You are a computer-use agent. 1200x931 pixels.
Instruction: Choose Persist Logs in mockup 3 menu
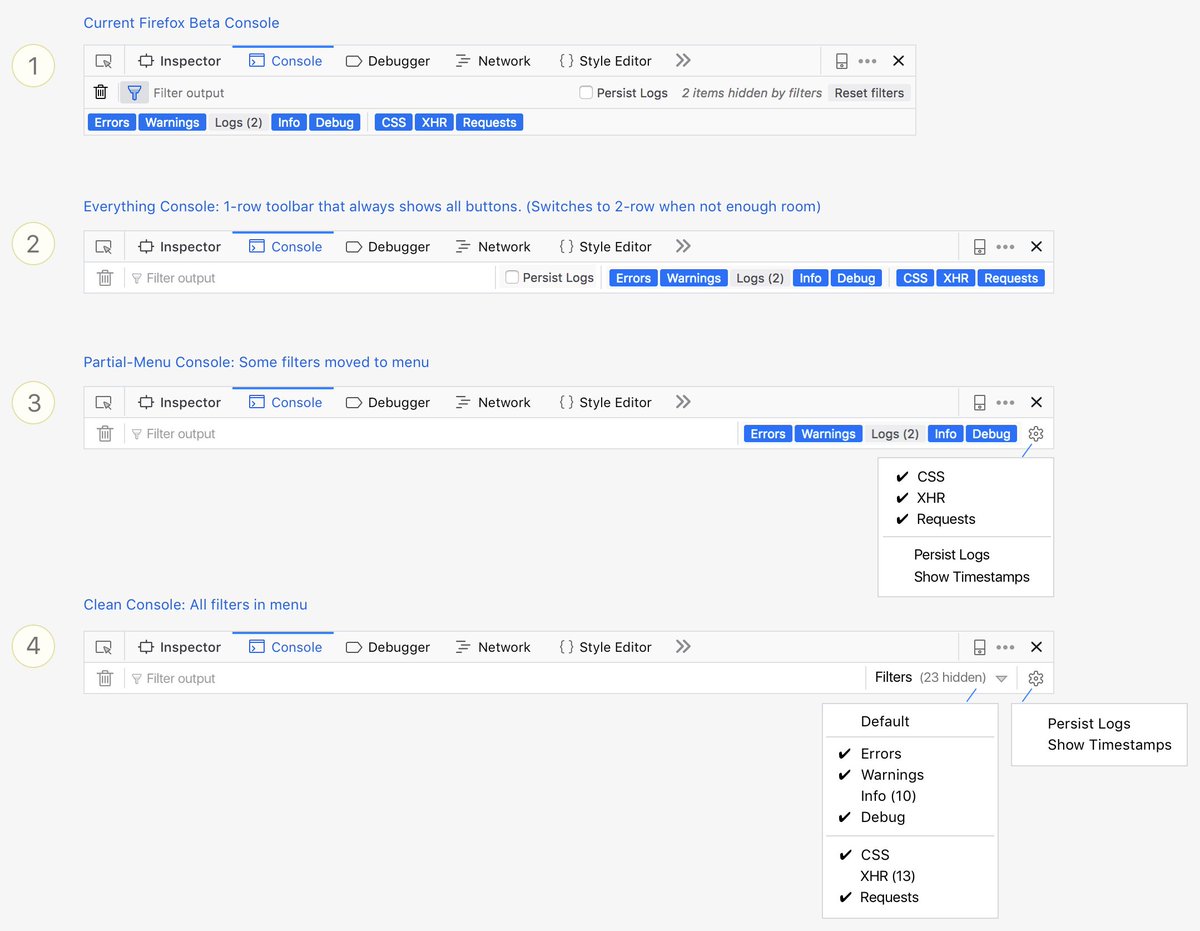951,555
